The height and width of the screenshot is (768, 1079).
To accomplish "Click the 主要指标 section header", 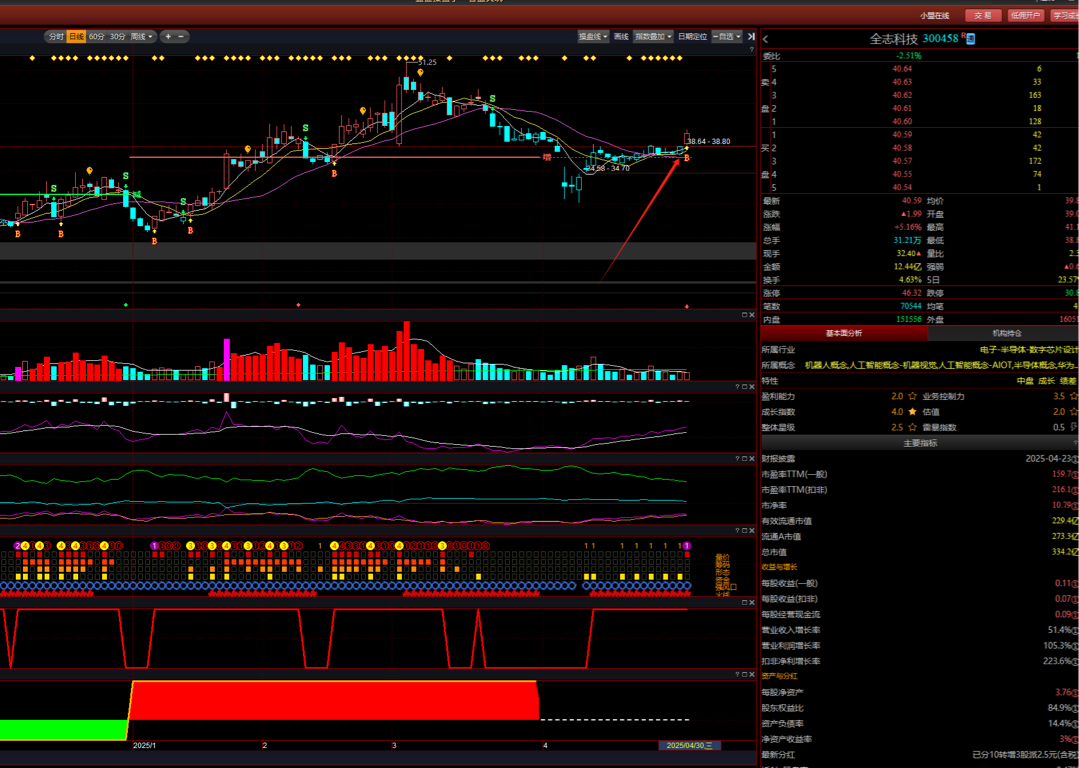I will pyautogui.click(x=920, y=443).
